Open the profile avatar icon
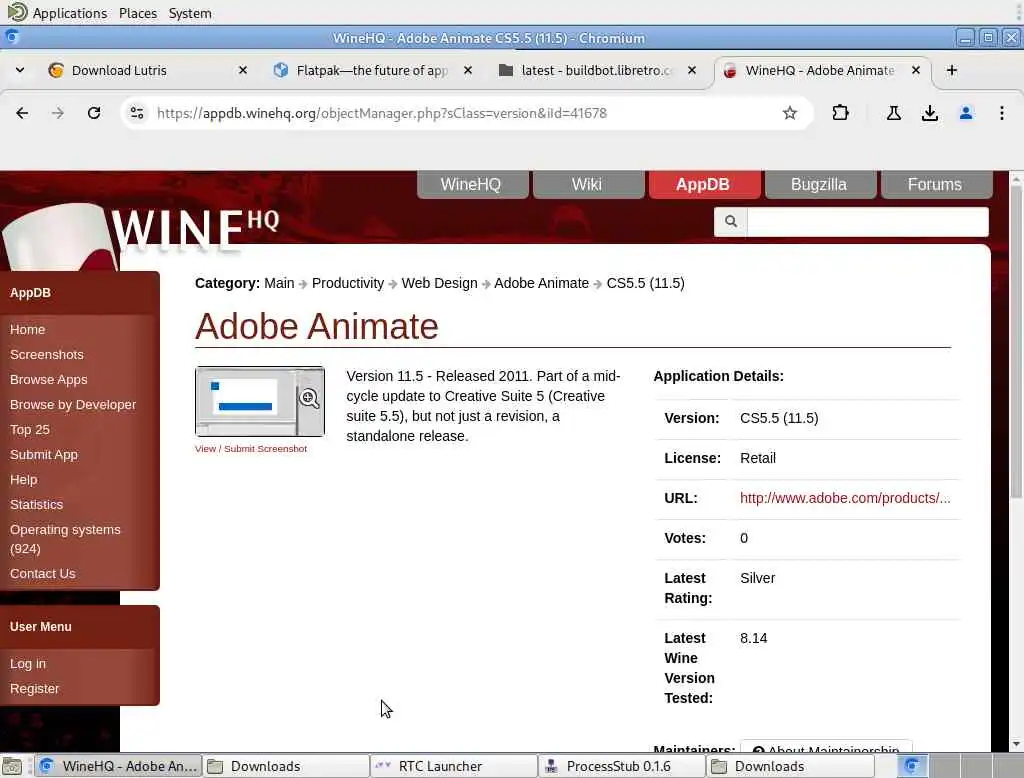 [965, 113]
